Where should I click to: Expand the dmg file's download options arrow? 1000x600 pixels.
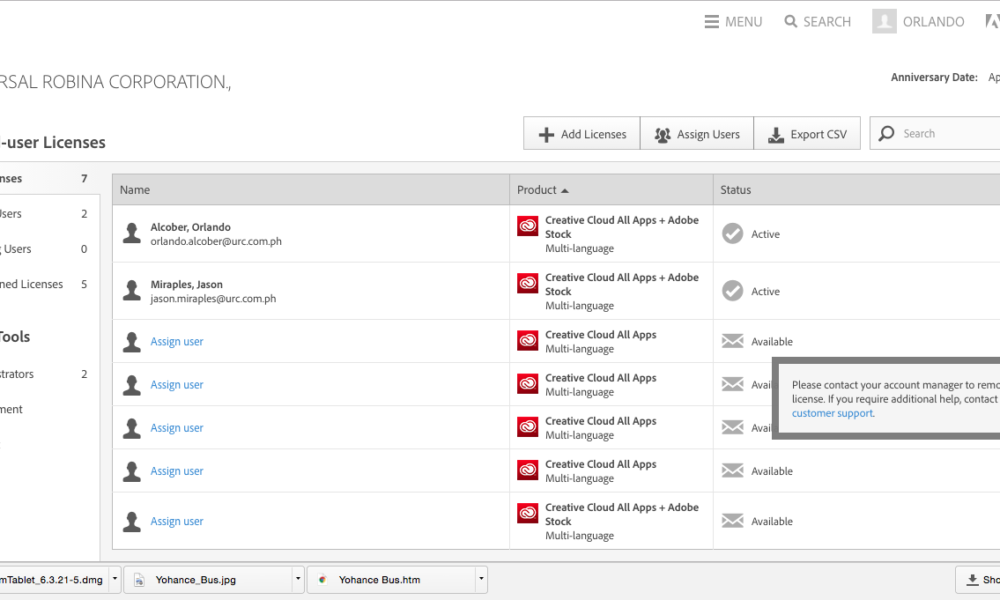tap(114, 579)
